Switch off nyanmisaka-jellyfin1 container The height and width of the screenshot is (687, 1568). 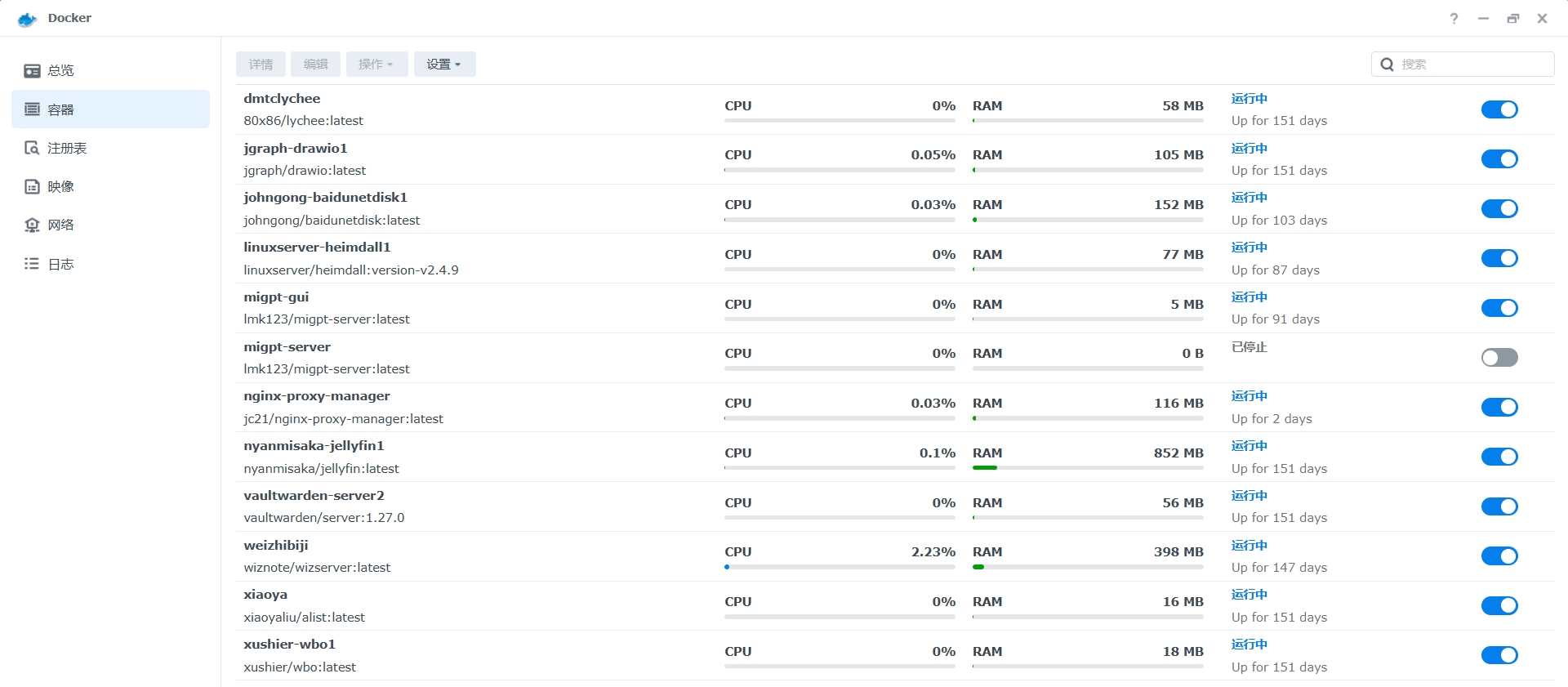pos(1499,457)
